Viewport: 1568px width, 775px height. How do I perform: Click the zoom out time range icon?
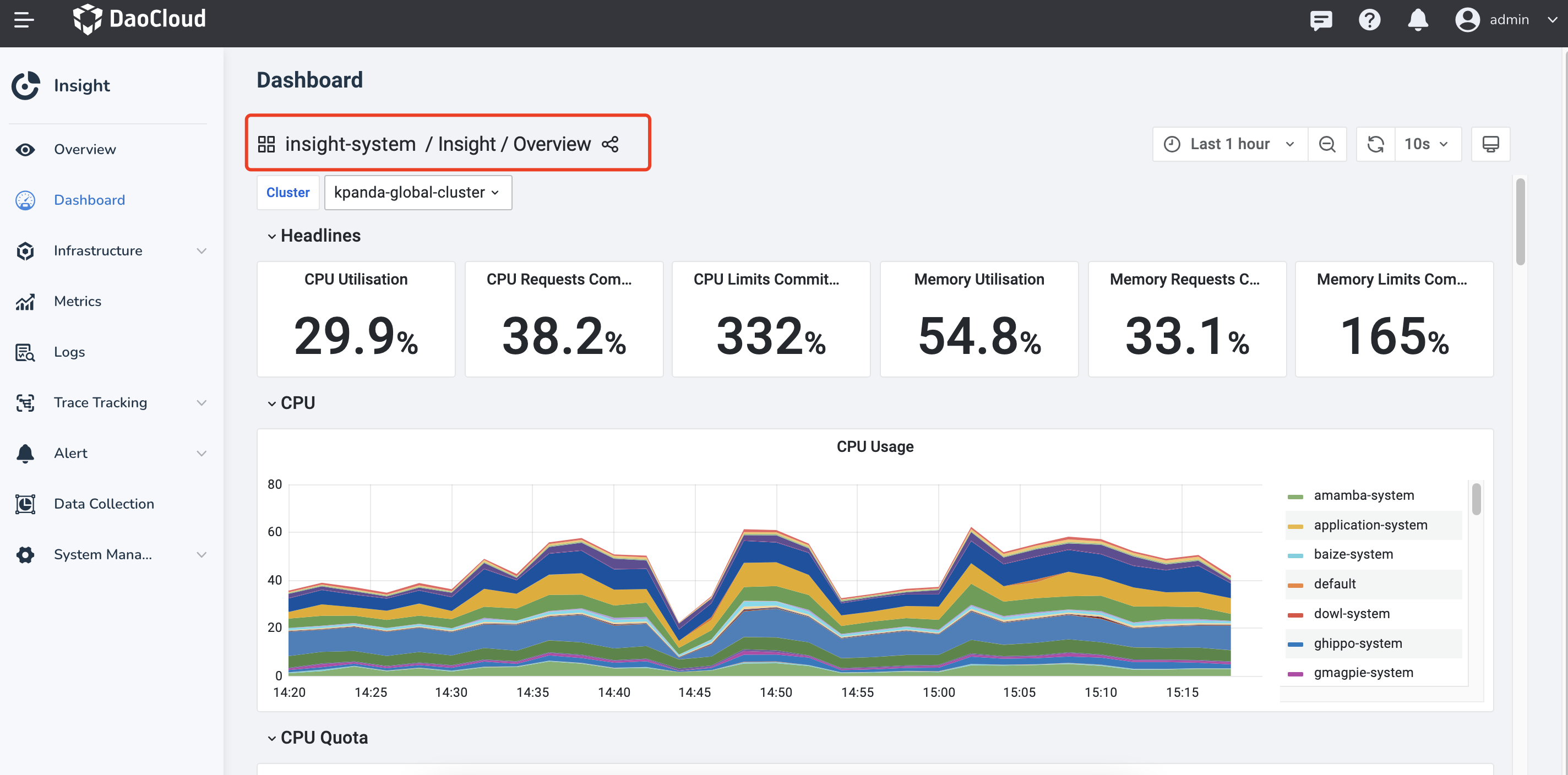point(1327,144)
